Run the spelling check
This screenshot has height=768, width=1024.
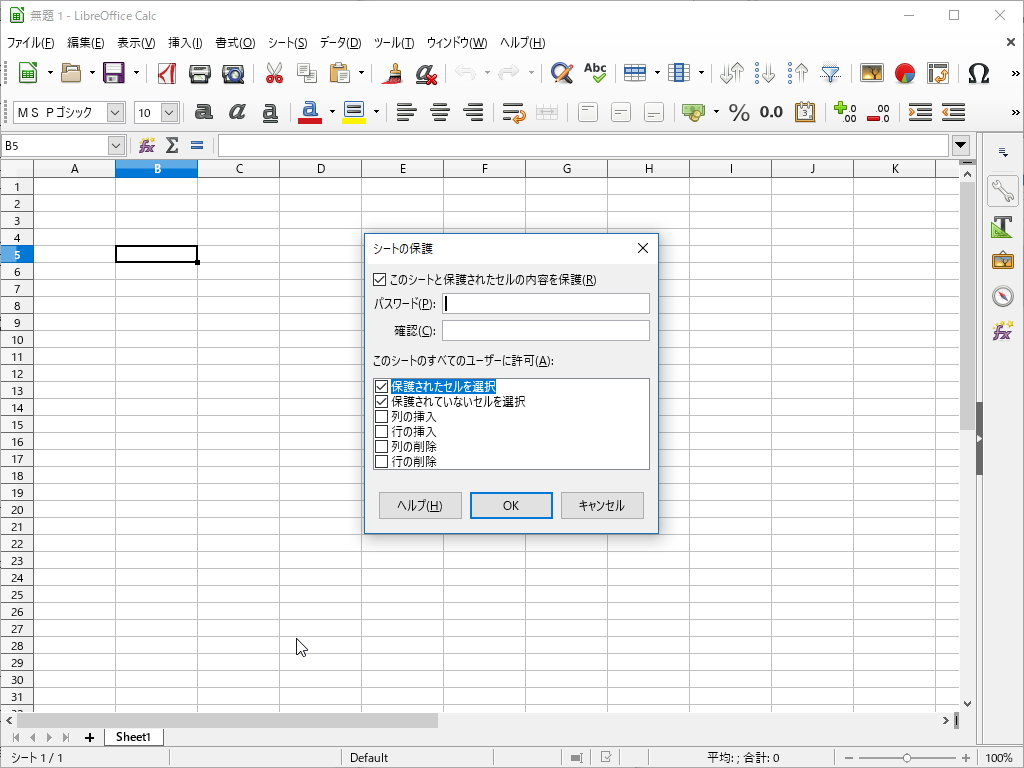(x=594, y=71)
